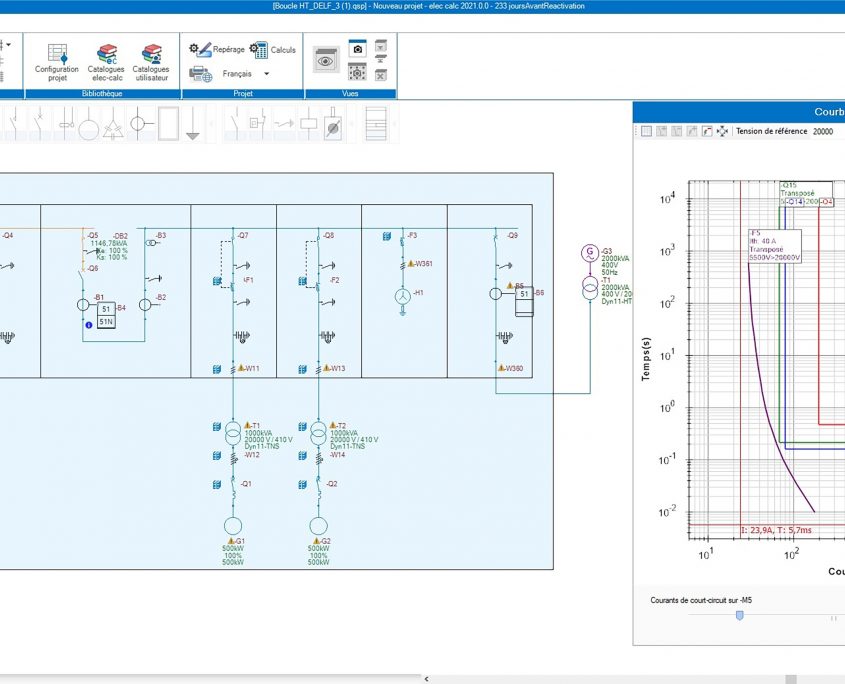
Task: Select transformer -T2 symbol in the diagram
Action: (x=318, y=434)
